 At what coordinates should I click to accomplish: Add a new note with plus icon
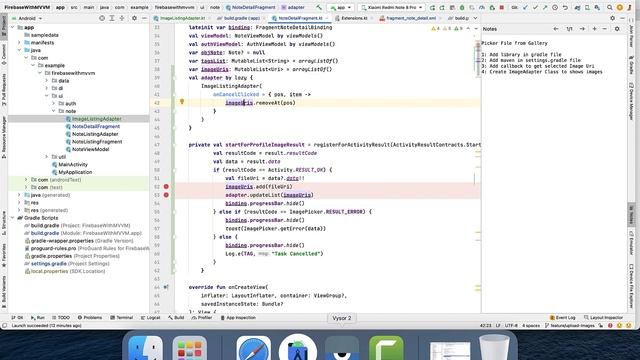[594, 29]
